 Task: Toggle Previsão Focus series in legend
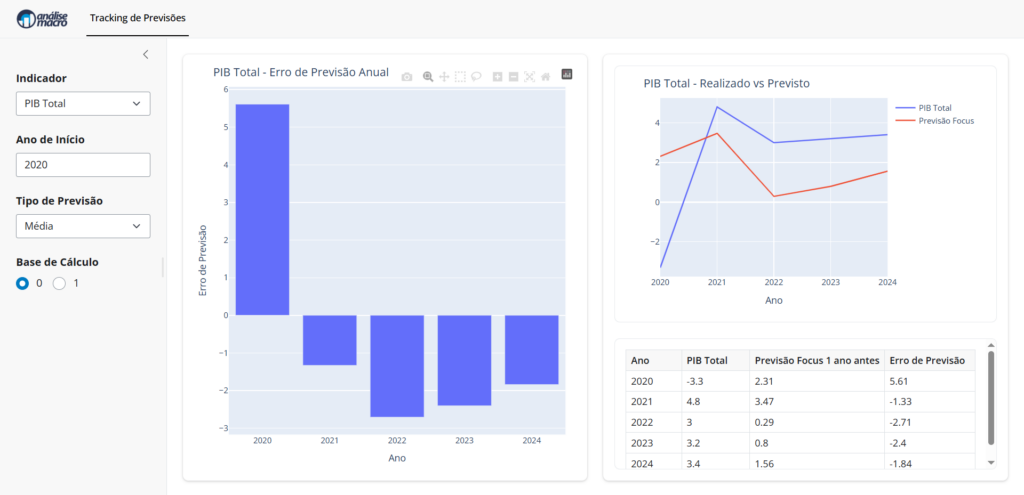coord(934,120)
